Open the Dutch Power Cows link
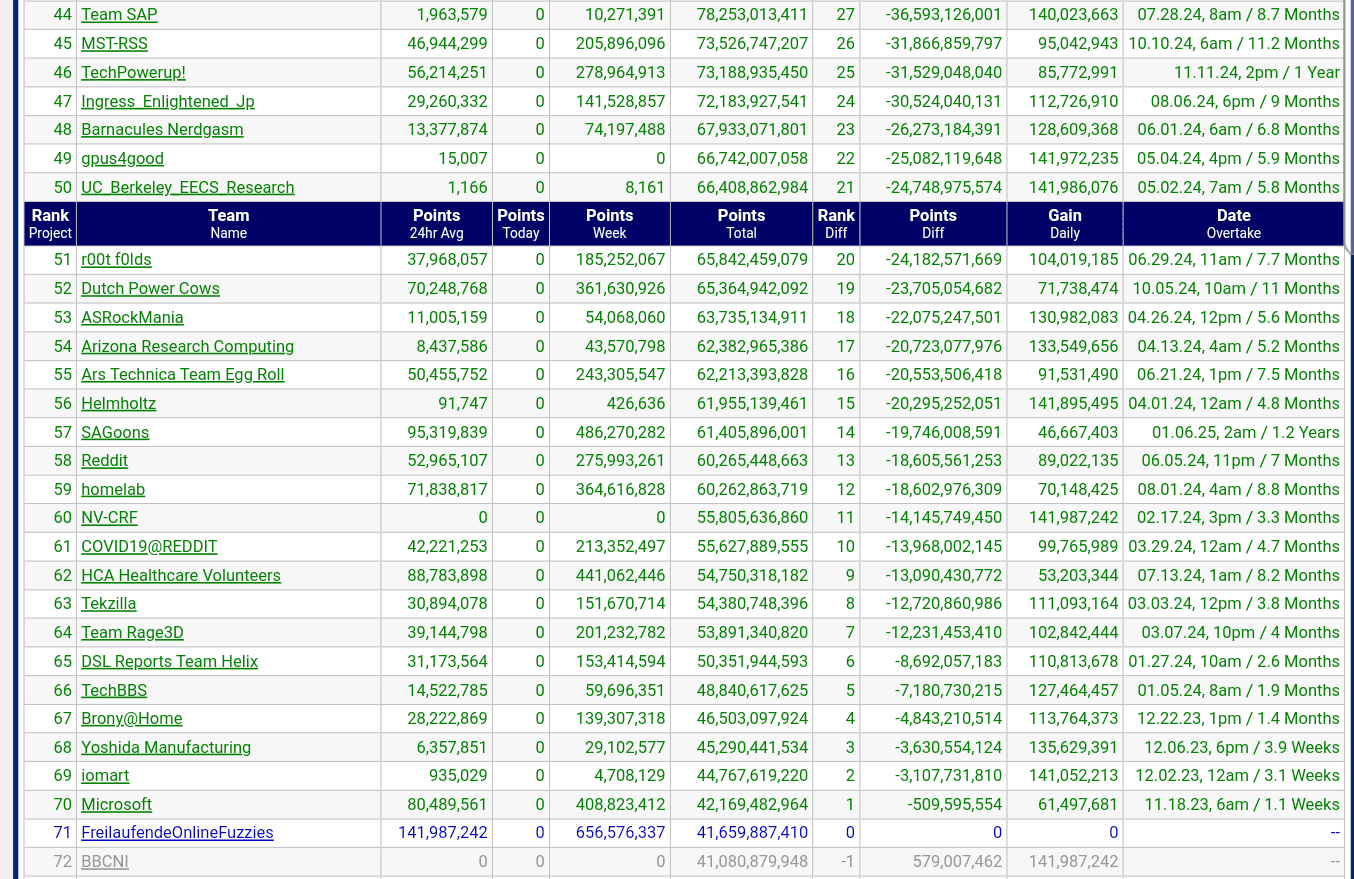The image size is (1354, 879). (150, 289)
